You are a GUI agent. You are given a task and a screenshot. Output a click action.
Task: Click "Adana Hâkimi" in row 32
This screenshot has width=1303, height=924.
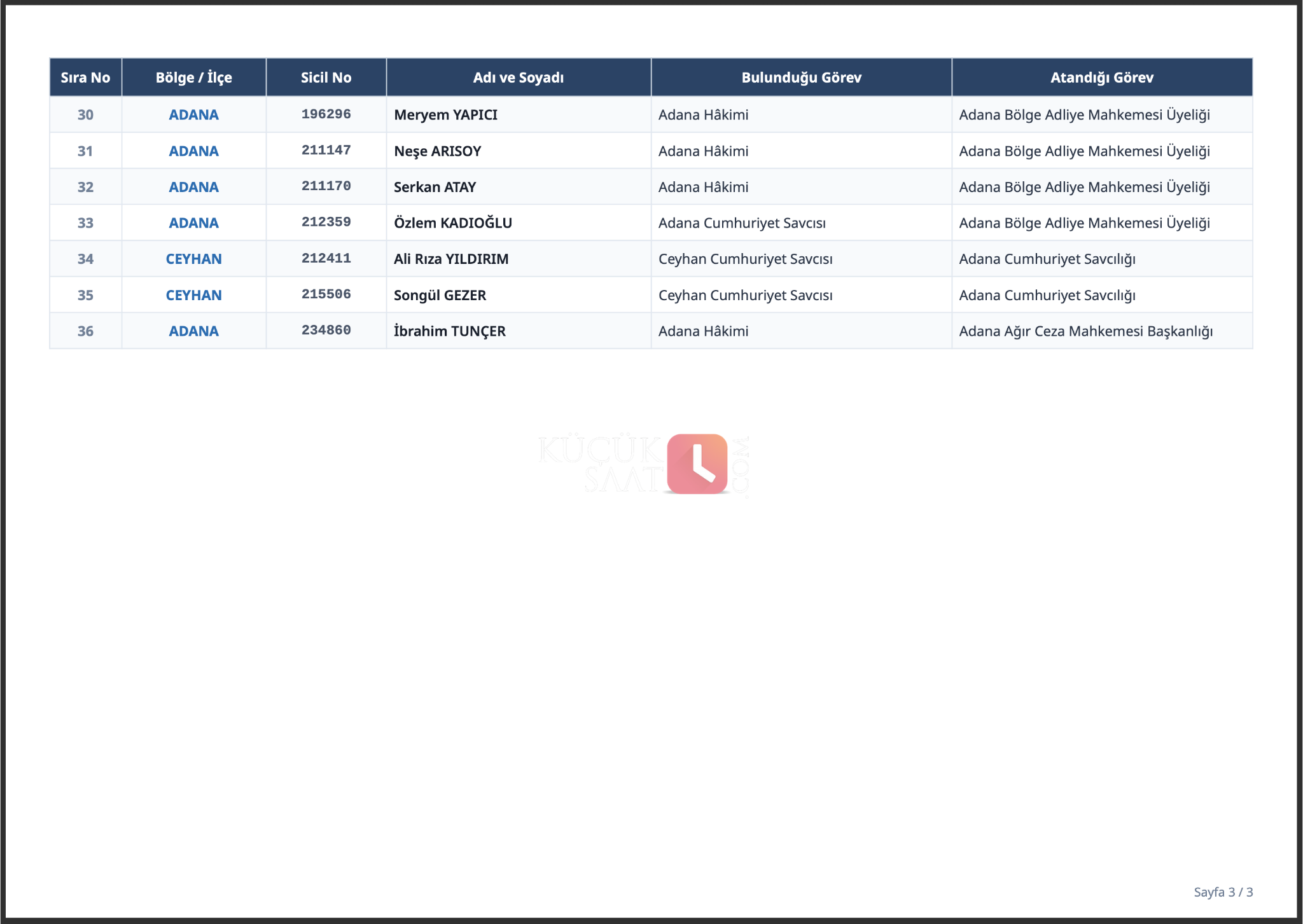click(703, 187)
